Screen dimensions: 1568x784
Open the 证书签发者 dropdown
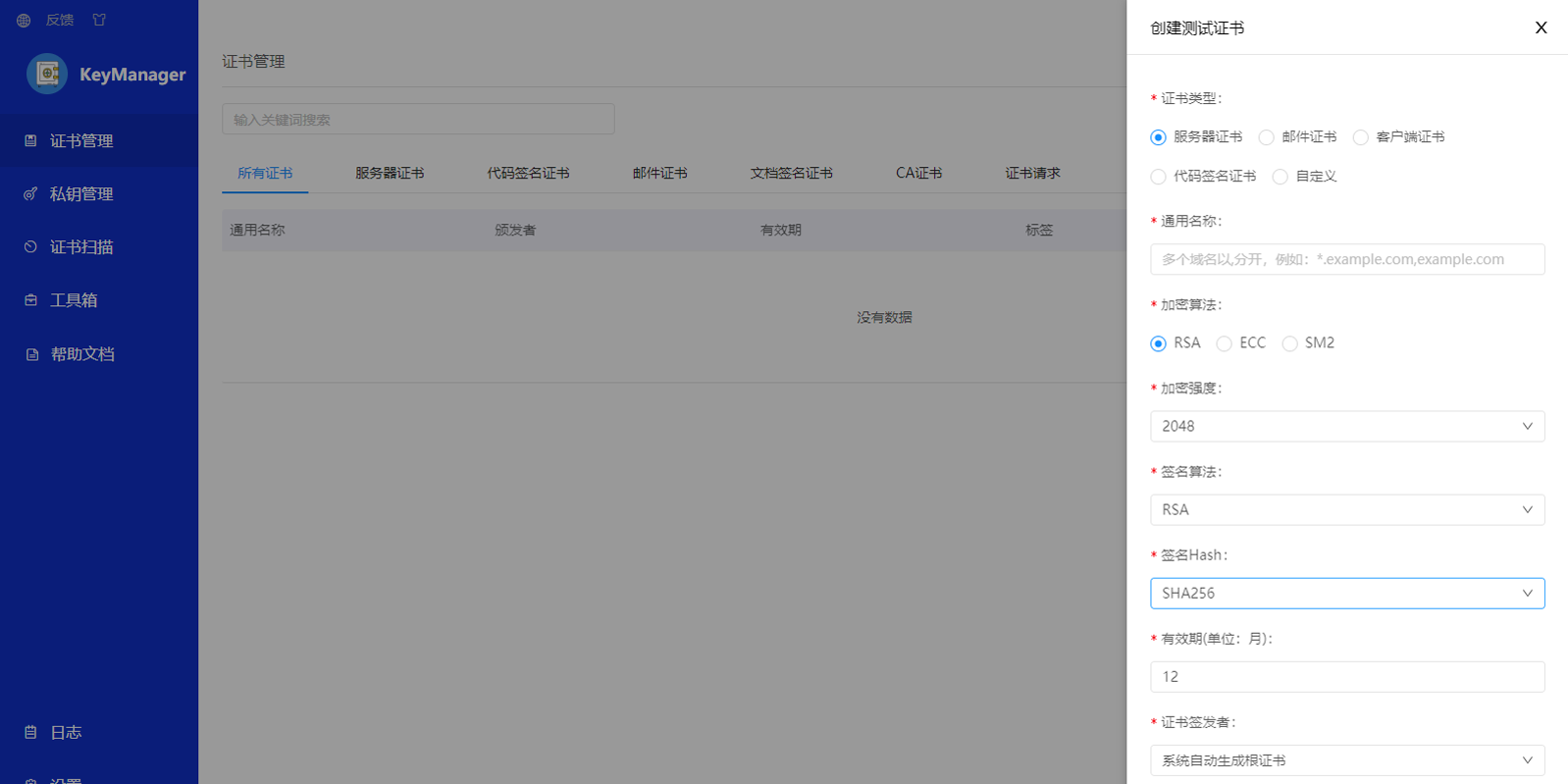pyautogui.click(x=1347, y=759)
